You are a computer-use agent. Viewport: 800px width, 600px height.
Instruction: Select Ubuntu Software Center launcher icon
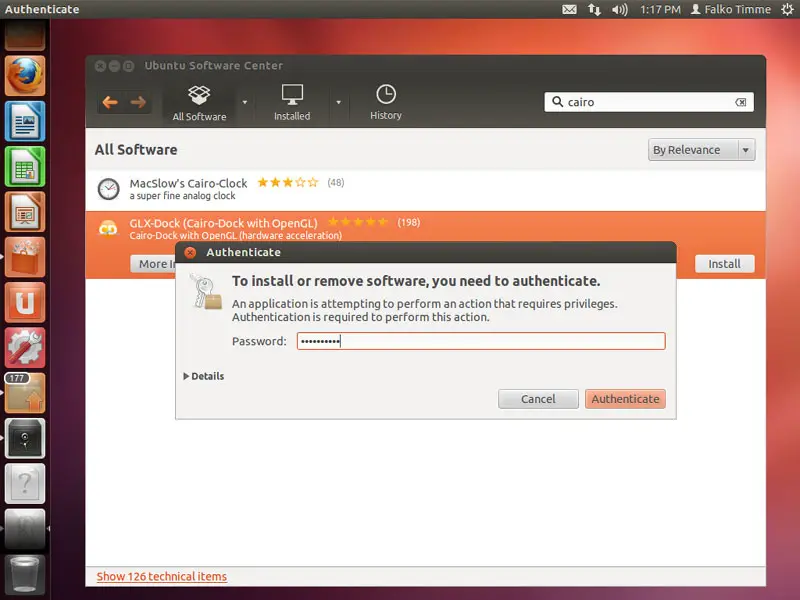pyautogui.click(x=25, y=257)
